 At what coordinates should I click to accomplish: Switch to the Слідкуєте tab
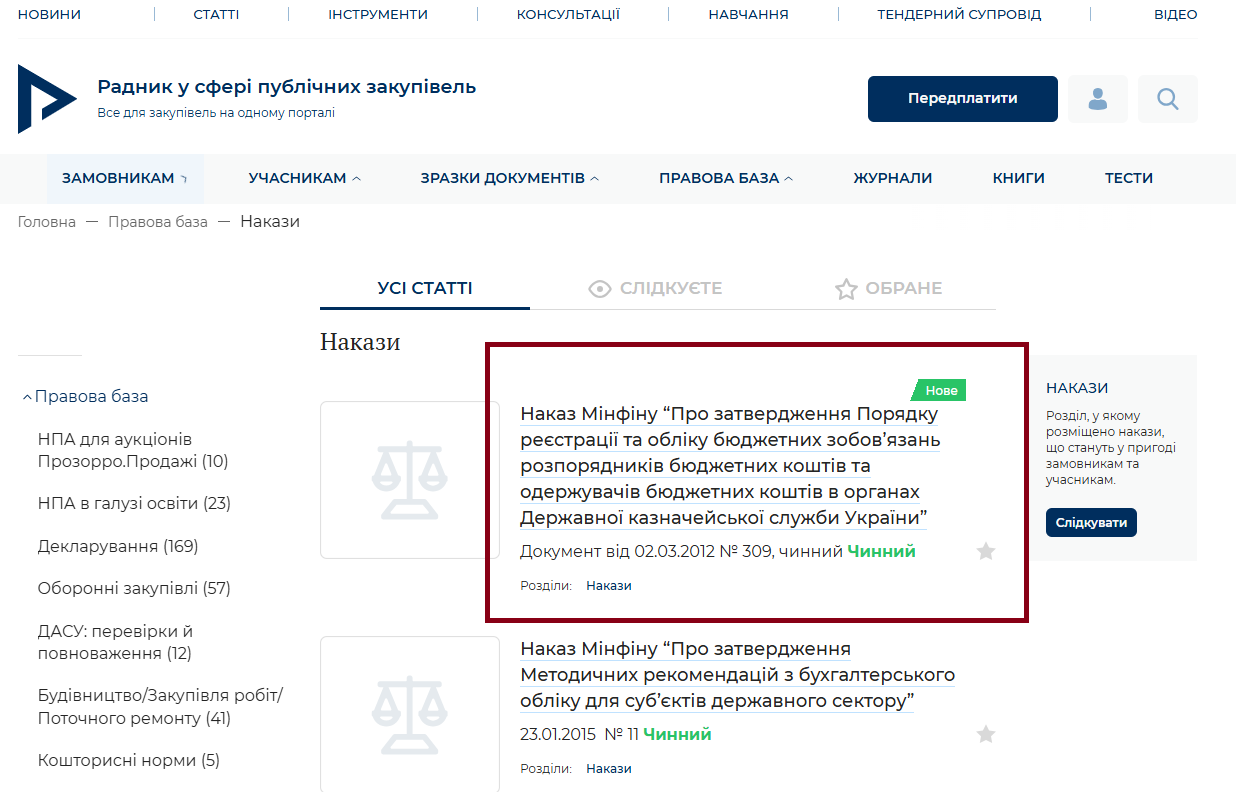tap(655, 289)
